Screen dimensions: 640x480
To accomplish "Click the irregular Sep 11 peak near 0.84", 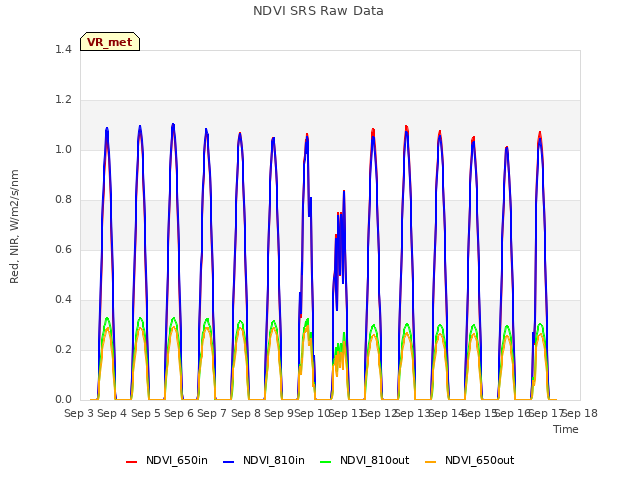I will click(x=344, y=191).
